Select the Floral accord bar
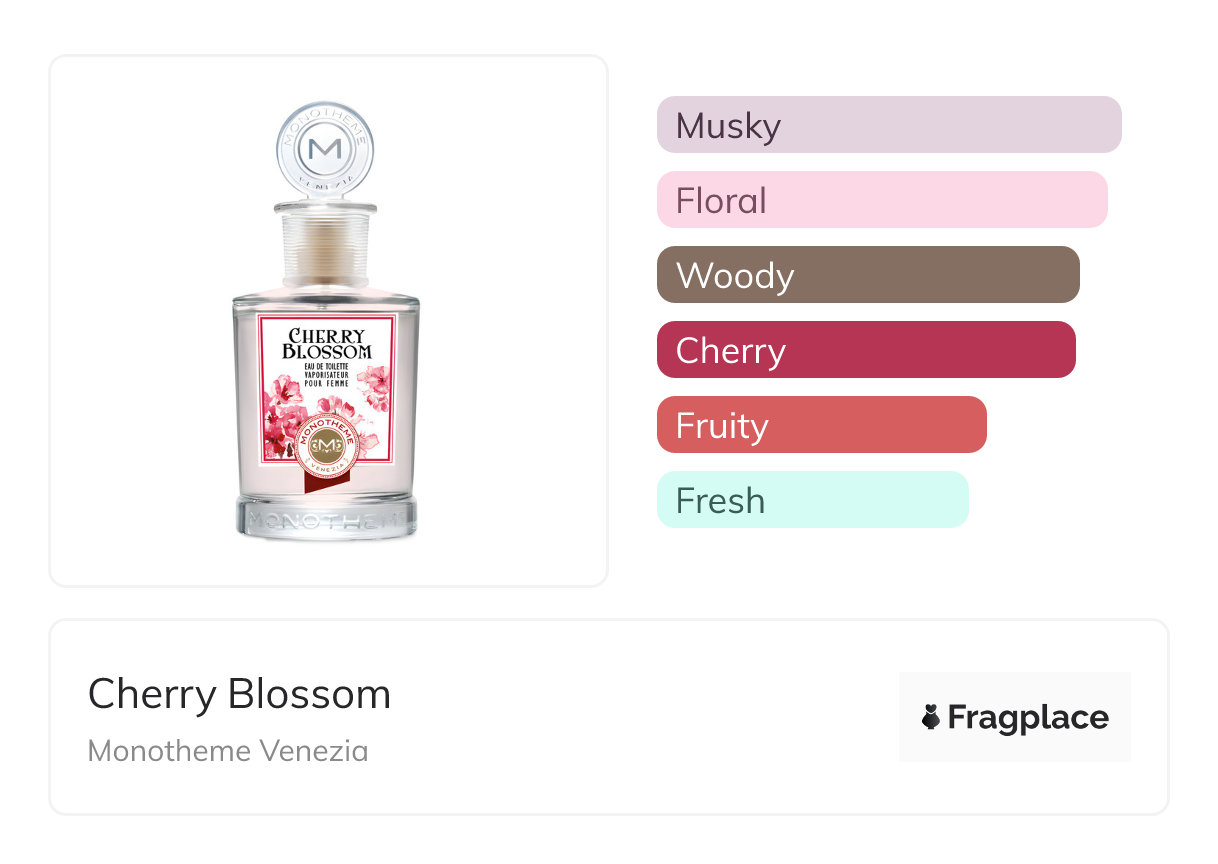This screenshot has height=864, width=1218. click(881, 200)
